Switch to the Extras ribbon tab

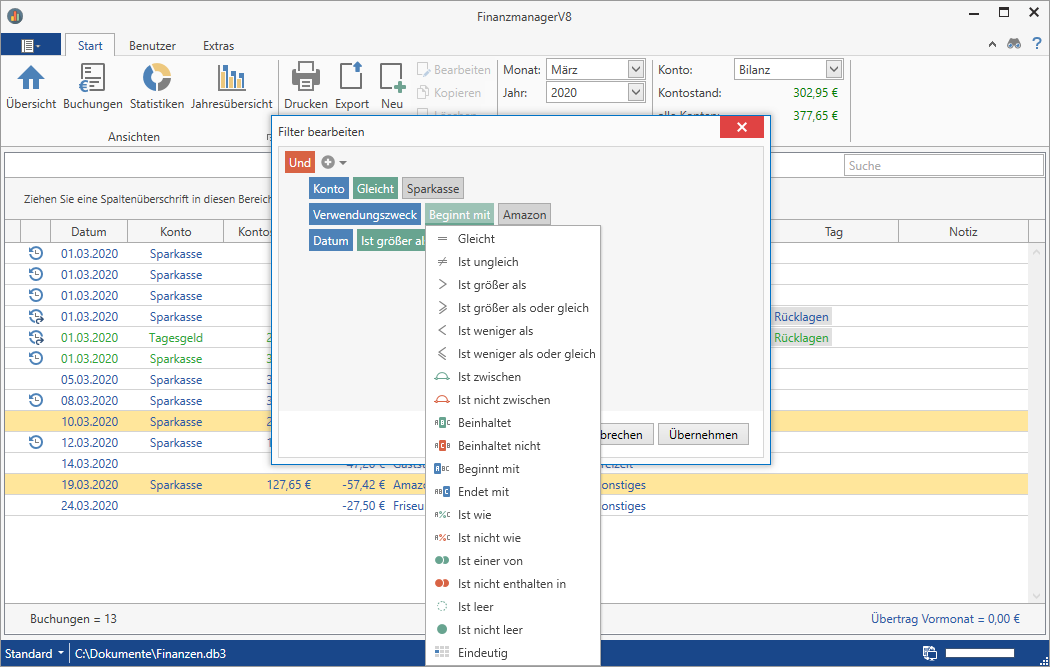(218, 46)
